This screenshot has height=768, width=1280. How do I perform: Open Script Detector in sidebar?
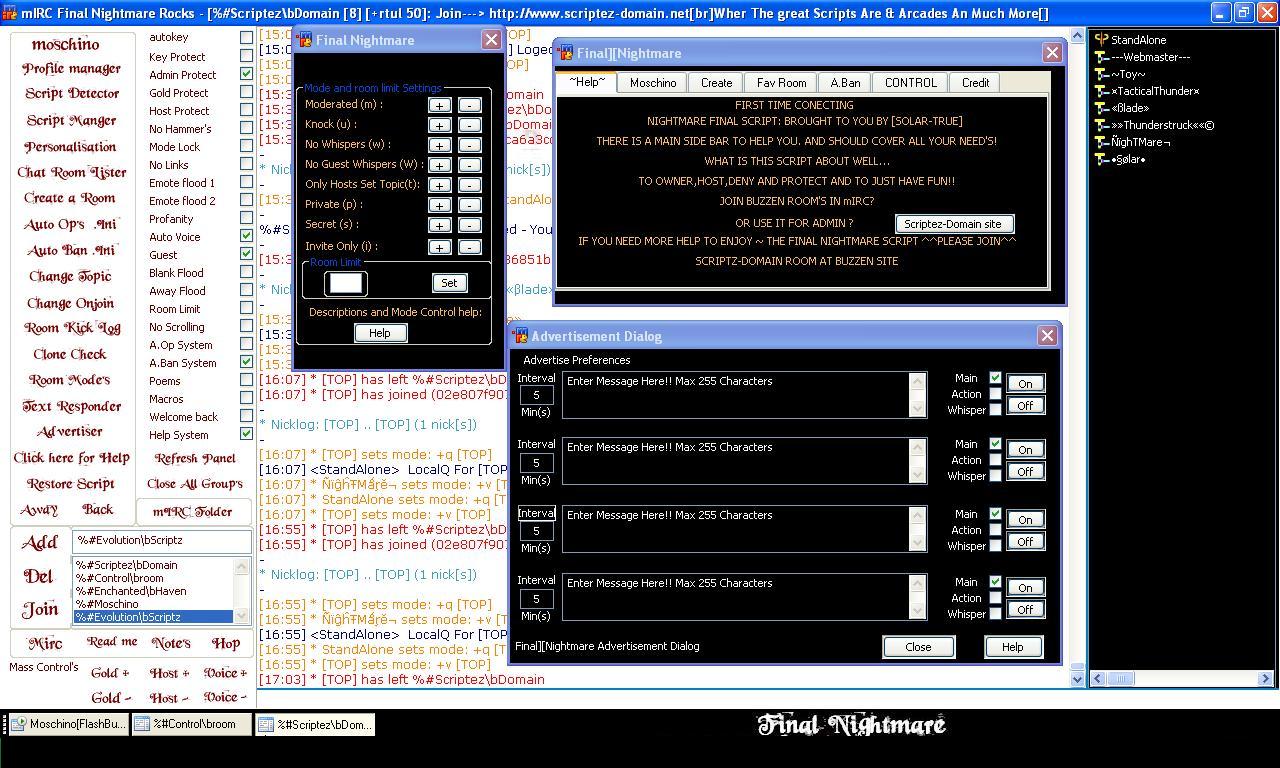[71, 94]
